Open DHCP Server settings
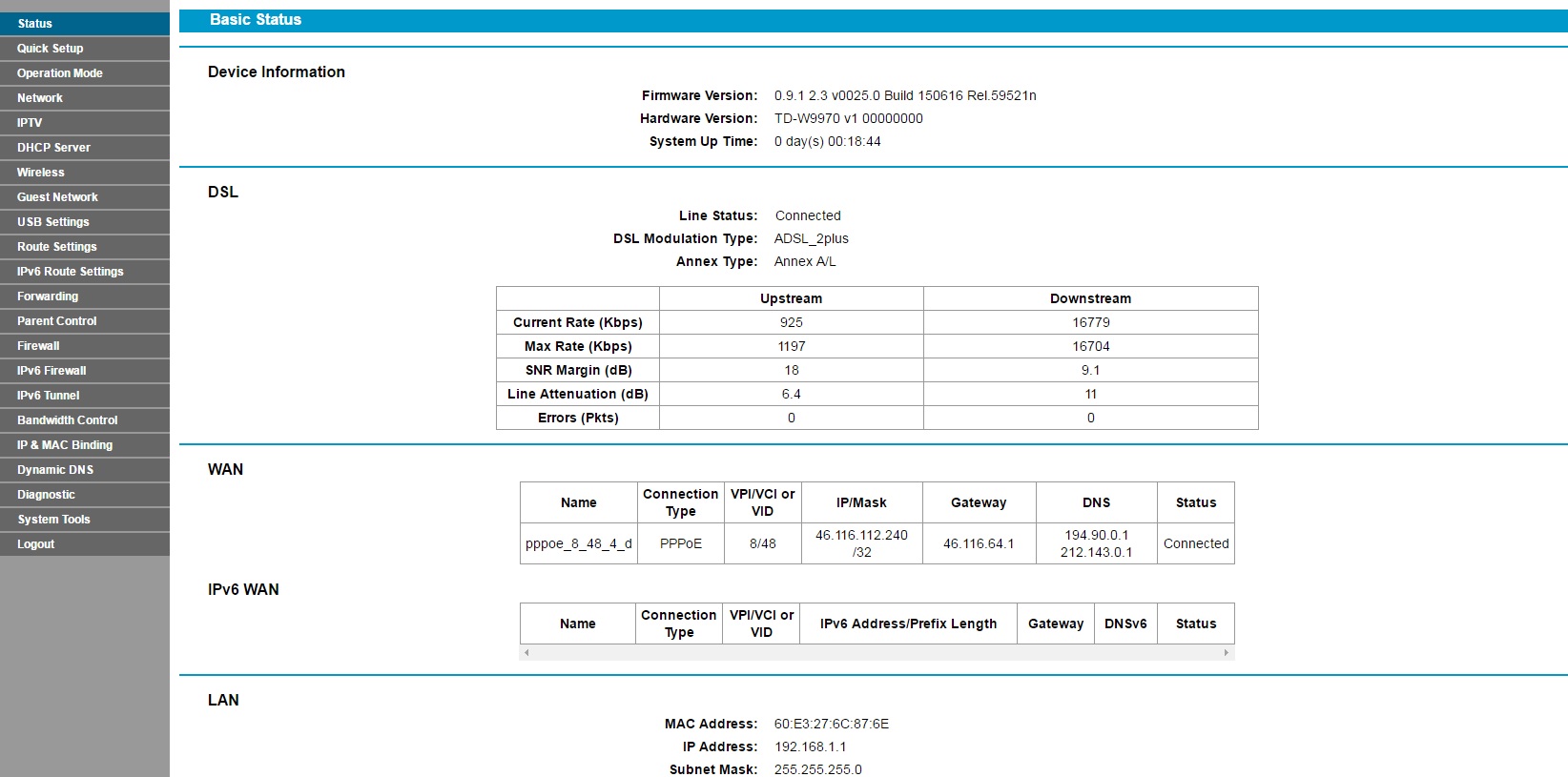Viewport: 1568px width, 777px height. point(85,147)
